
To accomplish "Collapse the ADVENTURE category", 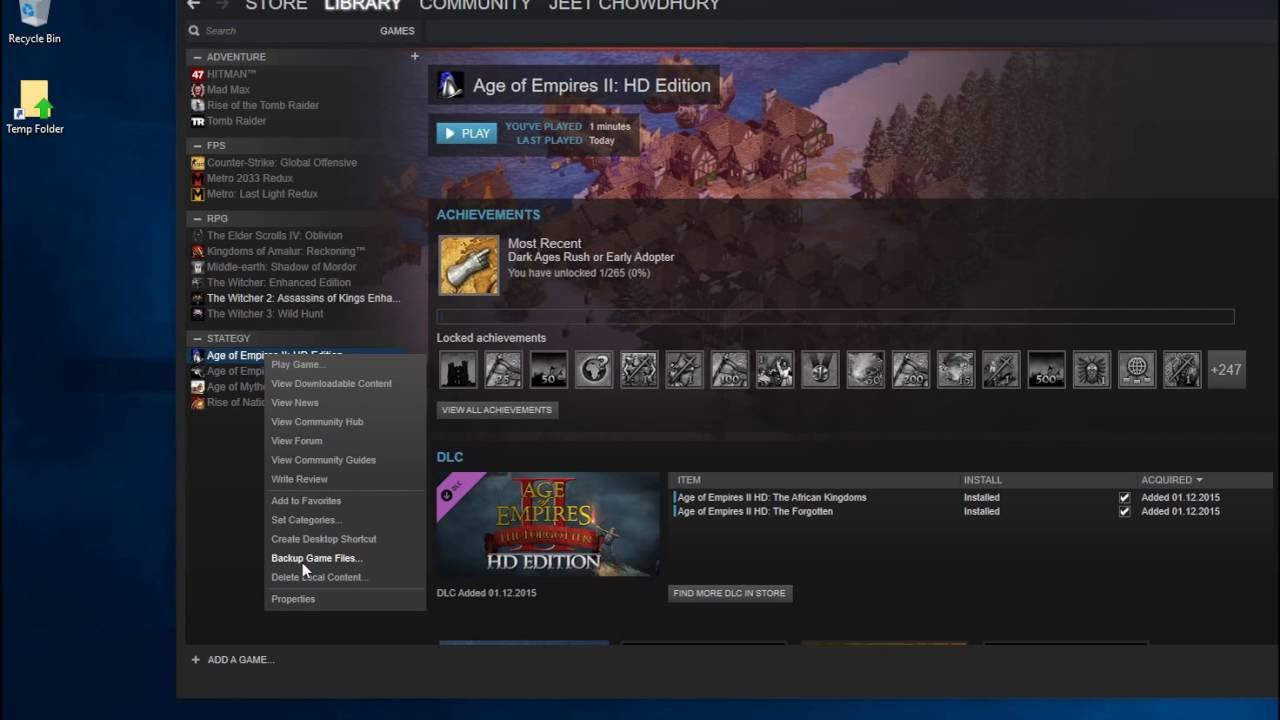I will pyautogui.click(x=198, y=57).
